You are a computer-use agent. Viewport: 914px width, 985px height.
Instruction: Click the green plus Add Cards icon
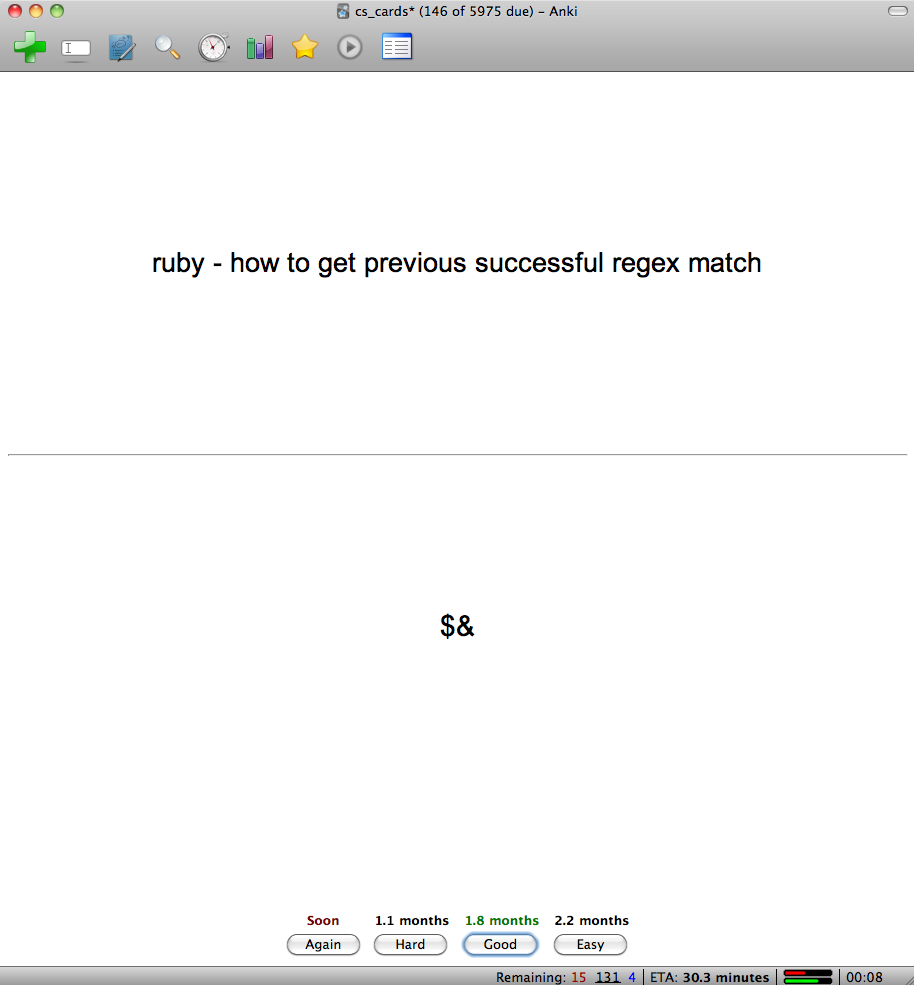click(30, 47)
